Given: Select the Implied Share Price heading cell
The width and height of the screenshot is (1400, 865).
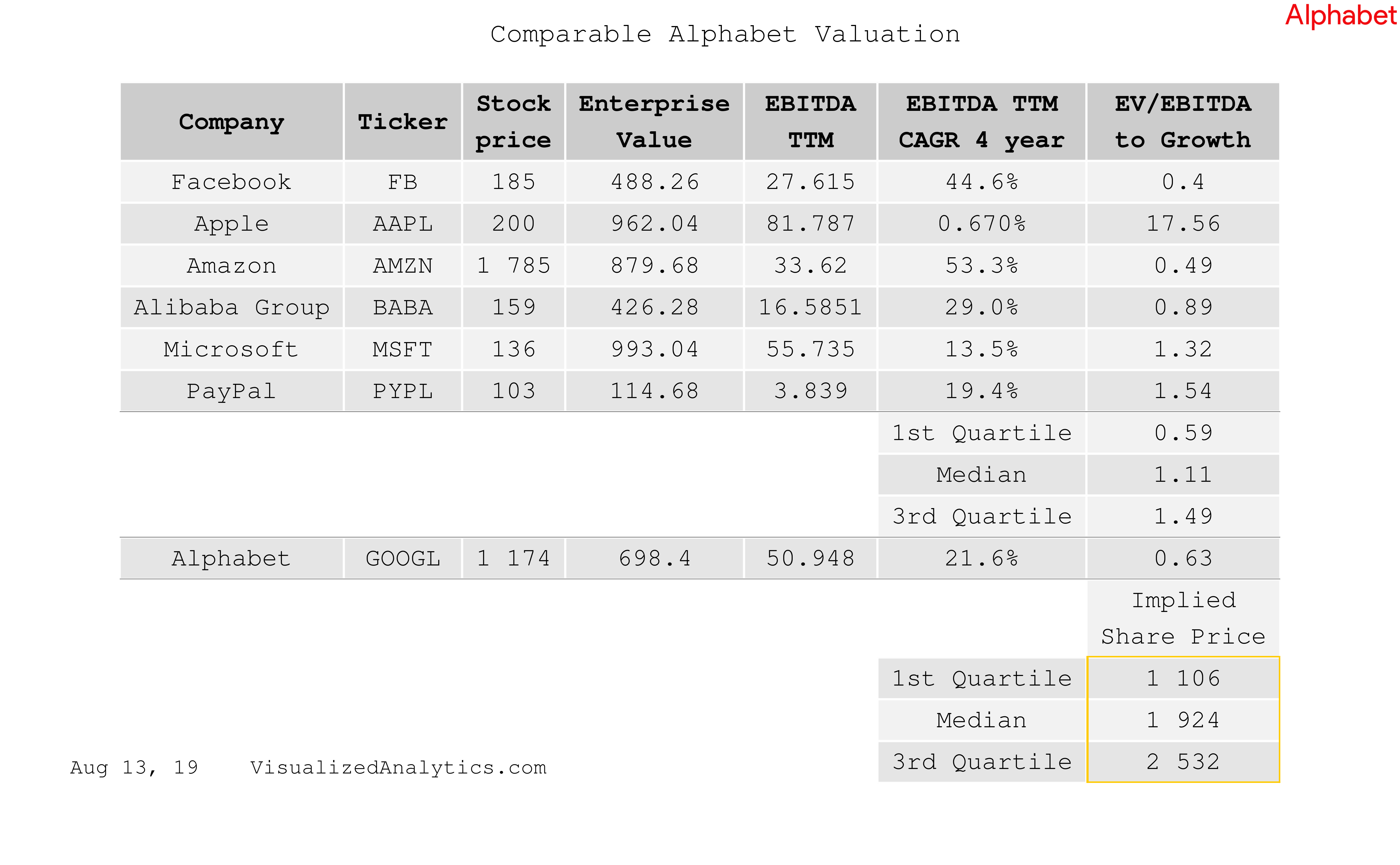Looking at the screenshot, I should coord(1183,618).
